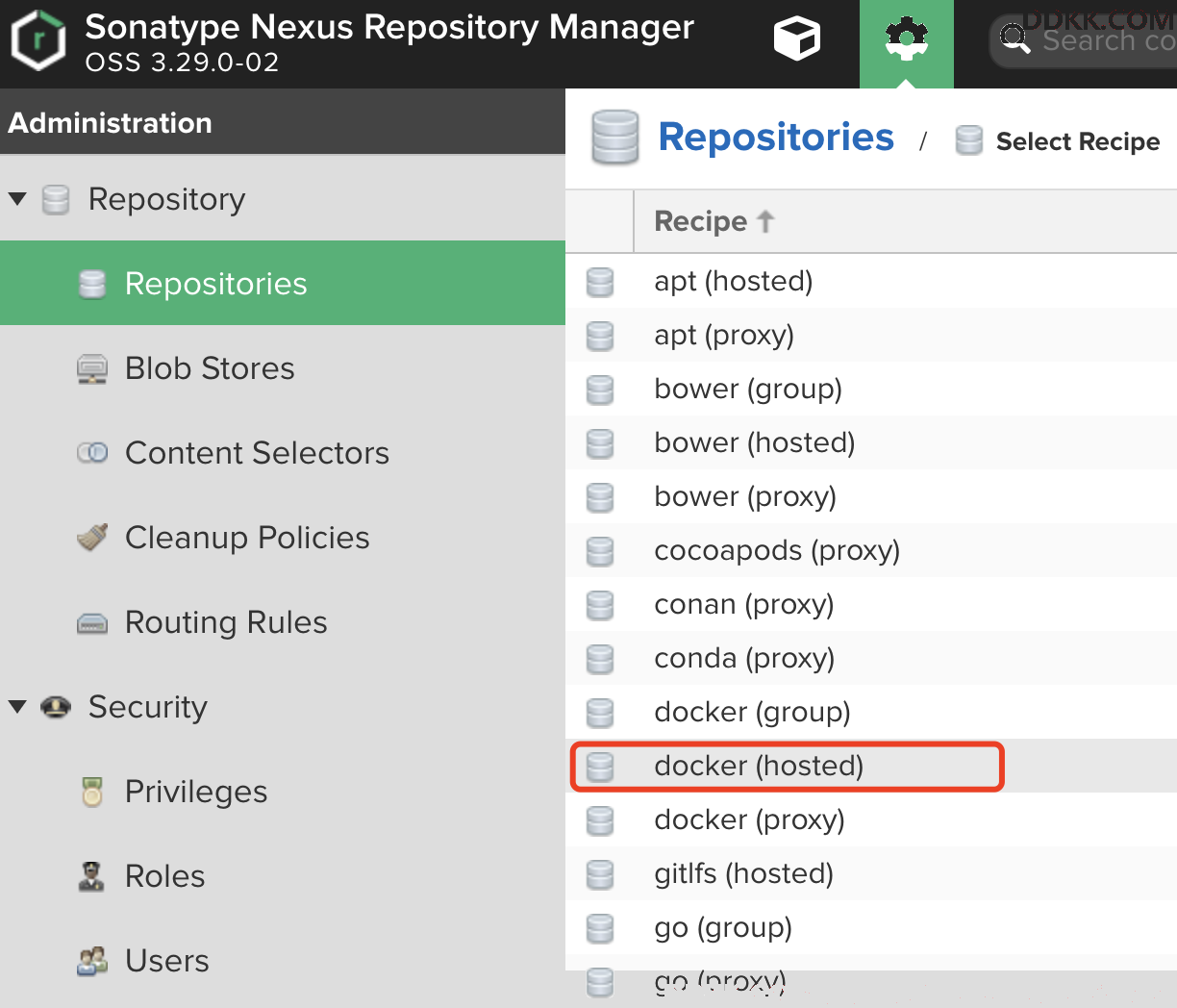
Task: Click the database icon beside conan (proxy)
Action: 600,604
